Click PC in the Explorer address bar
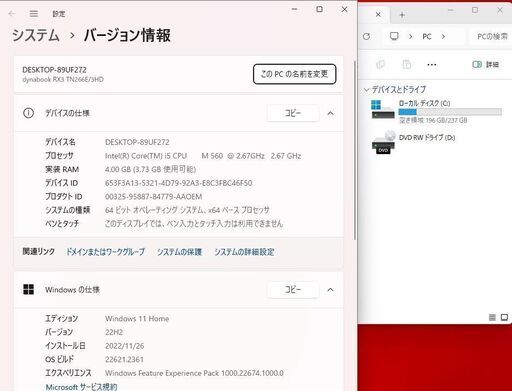 click(x=427, y=36)
